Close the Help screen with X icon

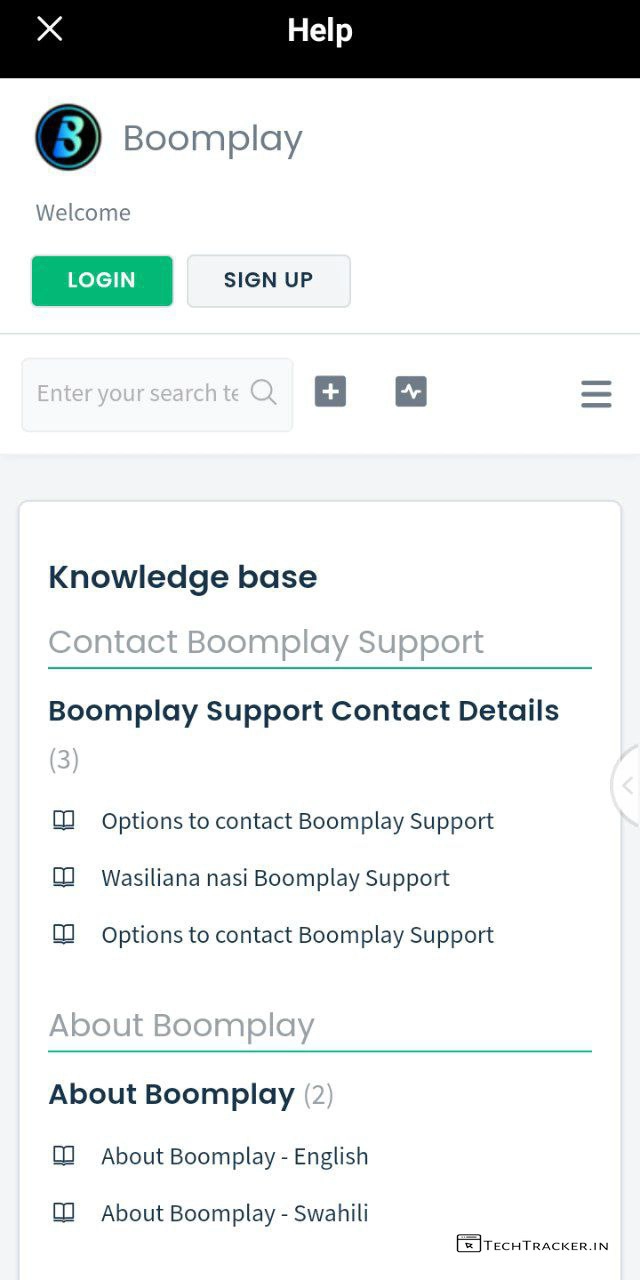click(49, 30)
